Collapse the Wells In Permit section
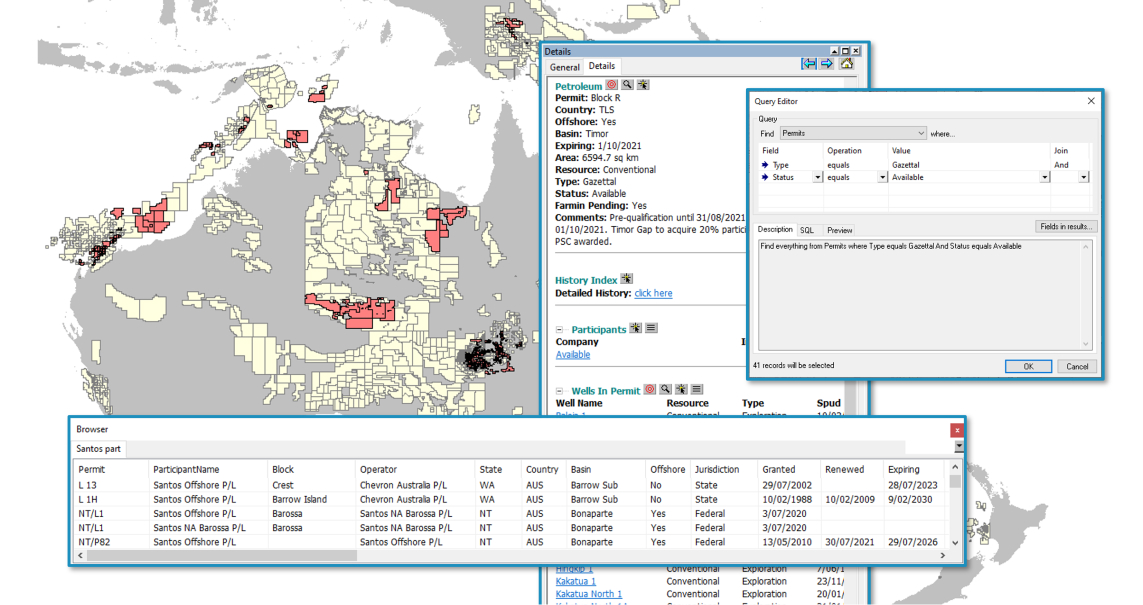The width and height of the screenshot is (1143, 605). (x=560, y=391)
